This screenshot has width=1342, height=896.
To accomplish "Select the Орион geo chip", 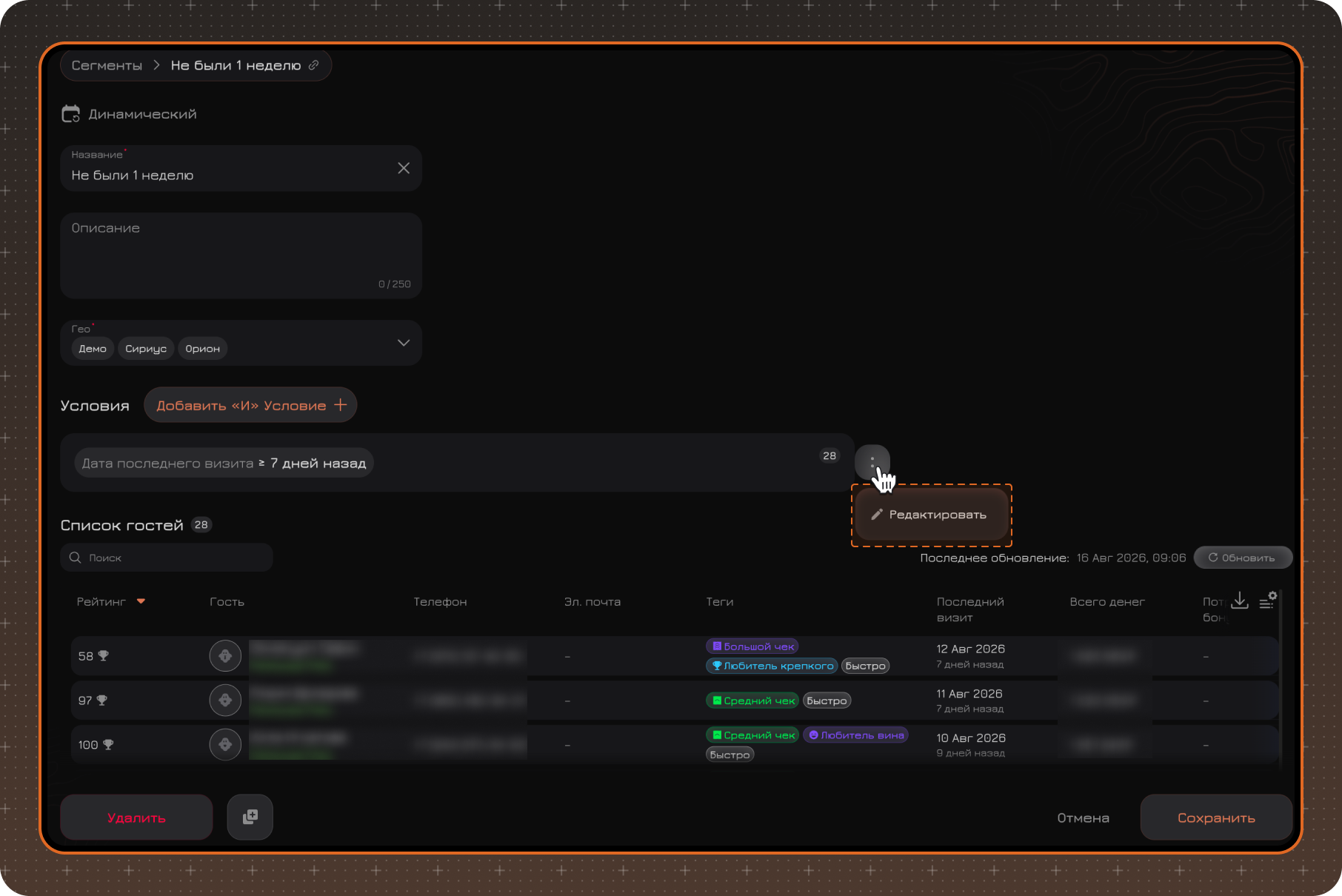I will (203, 349).
